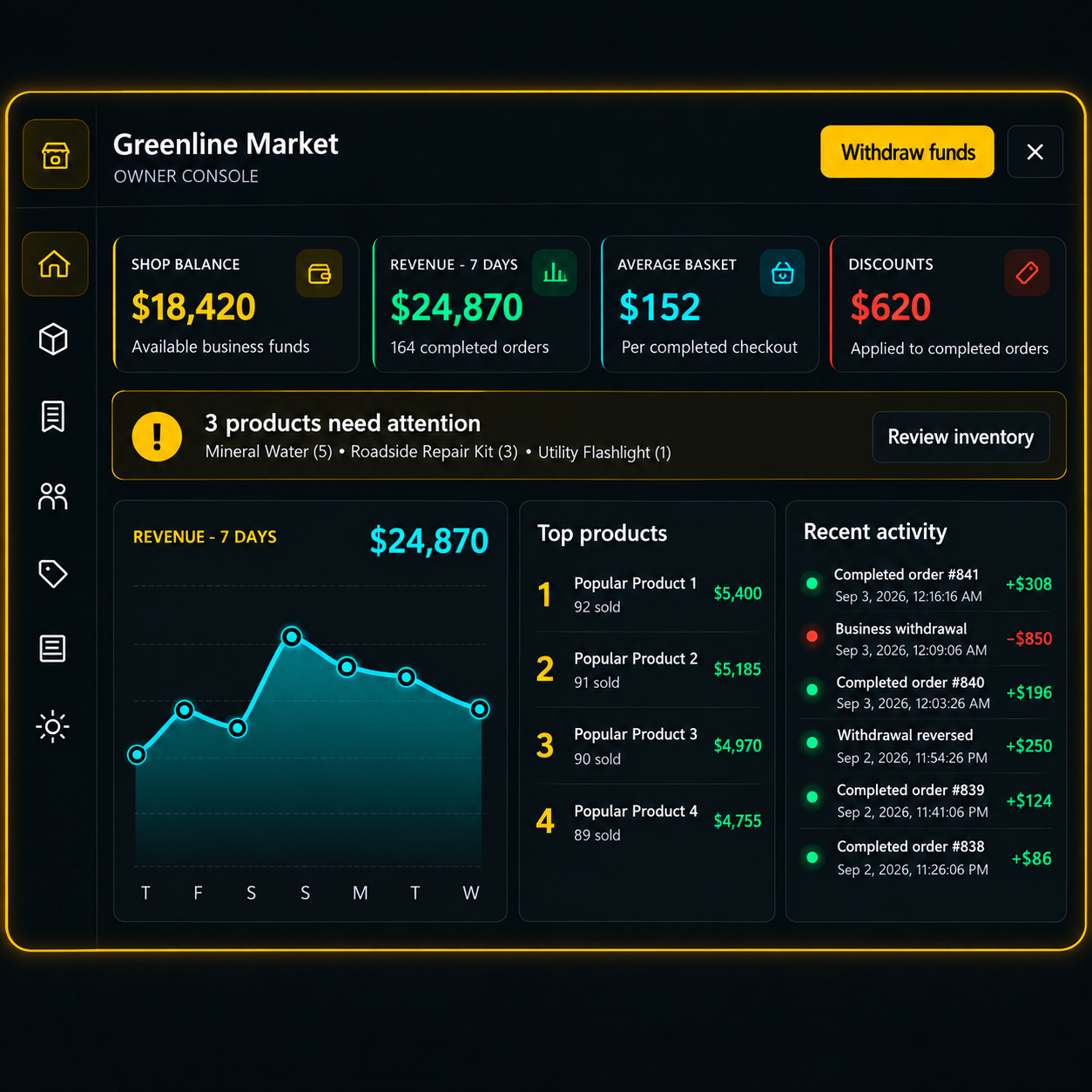Open Popular Product 2 row
Screen dimensions: 1092x1092
tap(649, 670)
